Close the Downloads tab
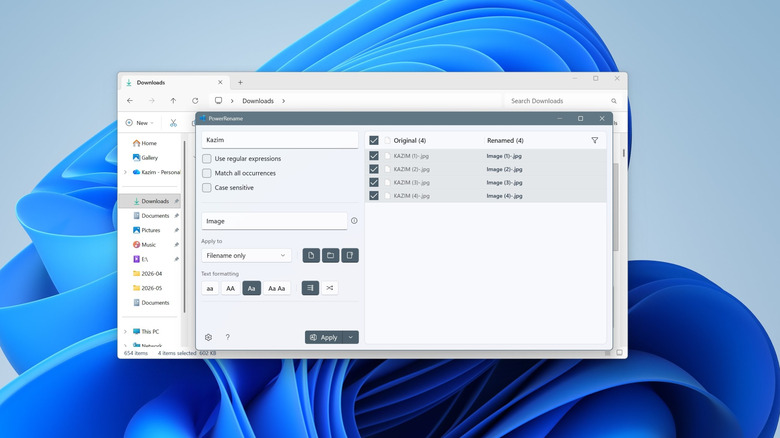The width and height of the screenshot is (780, 438). coord(220,83)
